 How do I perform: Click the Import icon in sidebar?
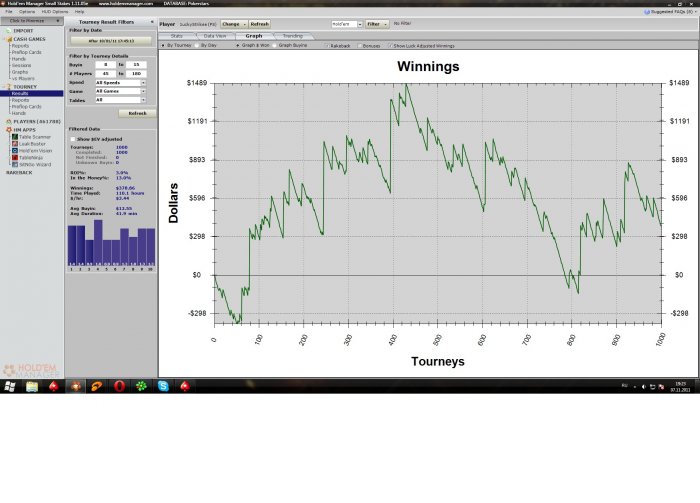click(x=8, y=31)
